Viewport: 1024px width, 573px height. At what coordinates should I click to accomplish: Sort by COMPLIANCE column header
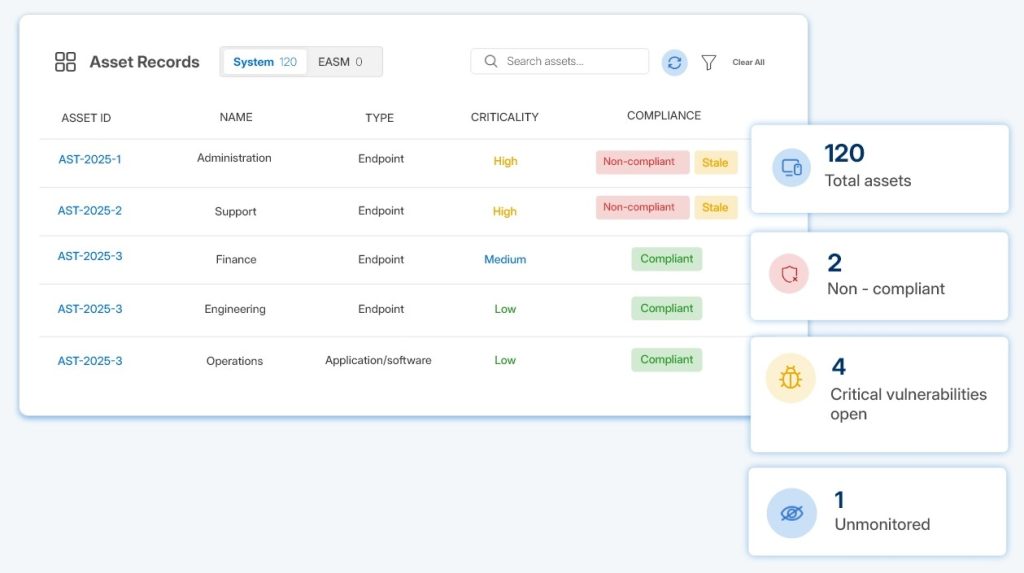(x=664, y=116)
